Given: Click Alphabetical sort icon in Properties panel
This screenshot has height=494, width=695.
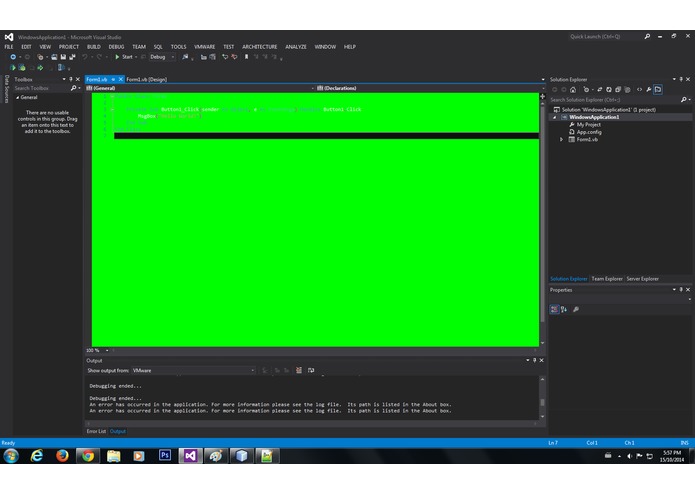Looking at the screenshot, I should [x=564, y=309].
